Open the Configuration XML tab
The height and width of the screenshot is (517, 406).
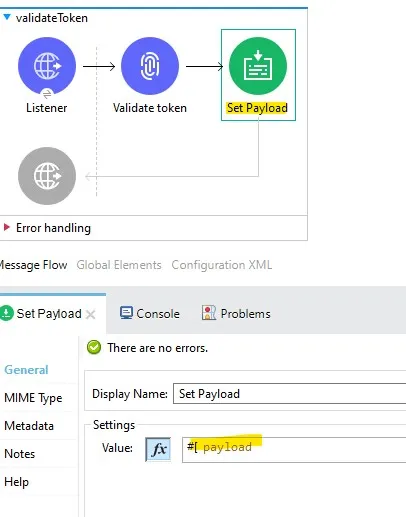tap(222, 265)
